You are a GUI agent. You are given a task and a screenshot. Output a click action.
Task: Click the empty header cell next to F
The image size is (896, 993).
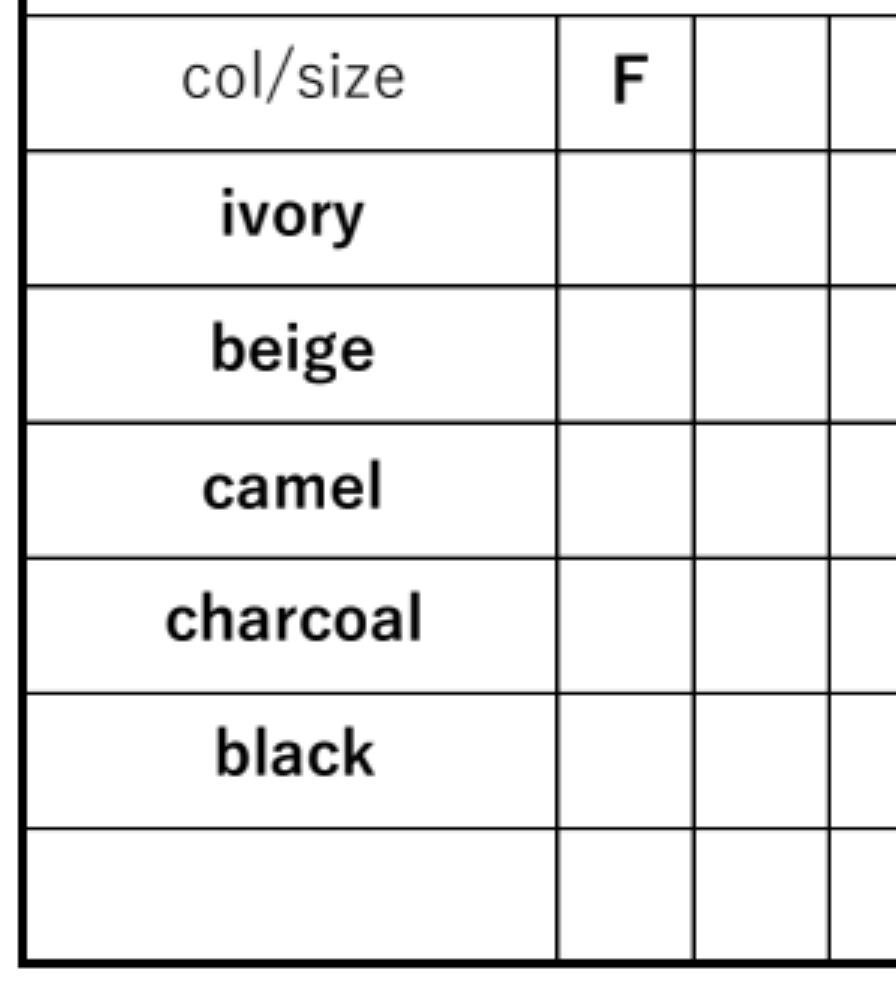coord(761,82)
